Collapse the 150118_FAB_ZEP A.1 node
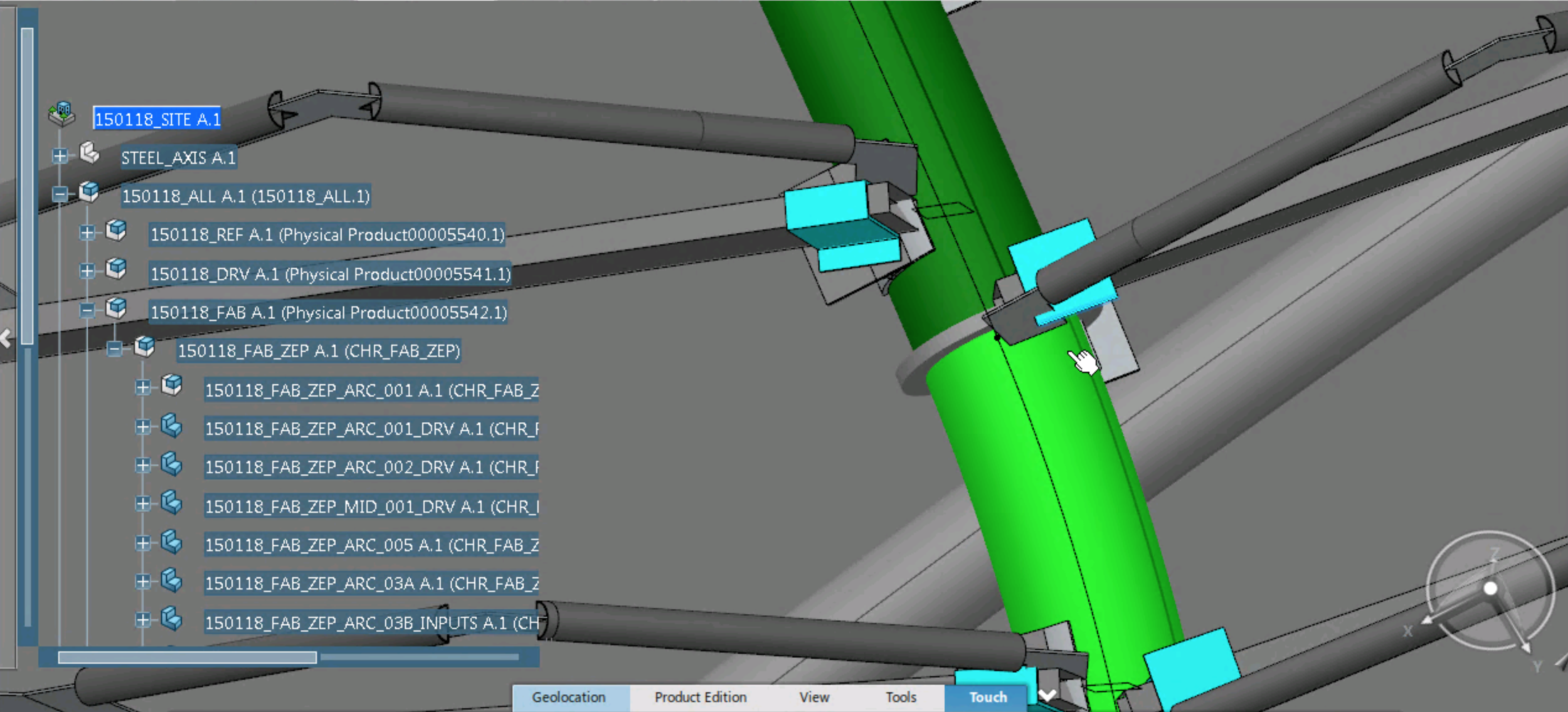Image resolution: width=1568 pixels, height=712 pixels. click(115, 348)
